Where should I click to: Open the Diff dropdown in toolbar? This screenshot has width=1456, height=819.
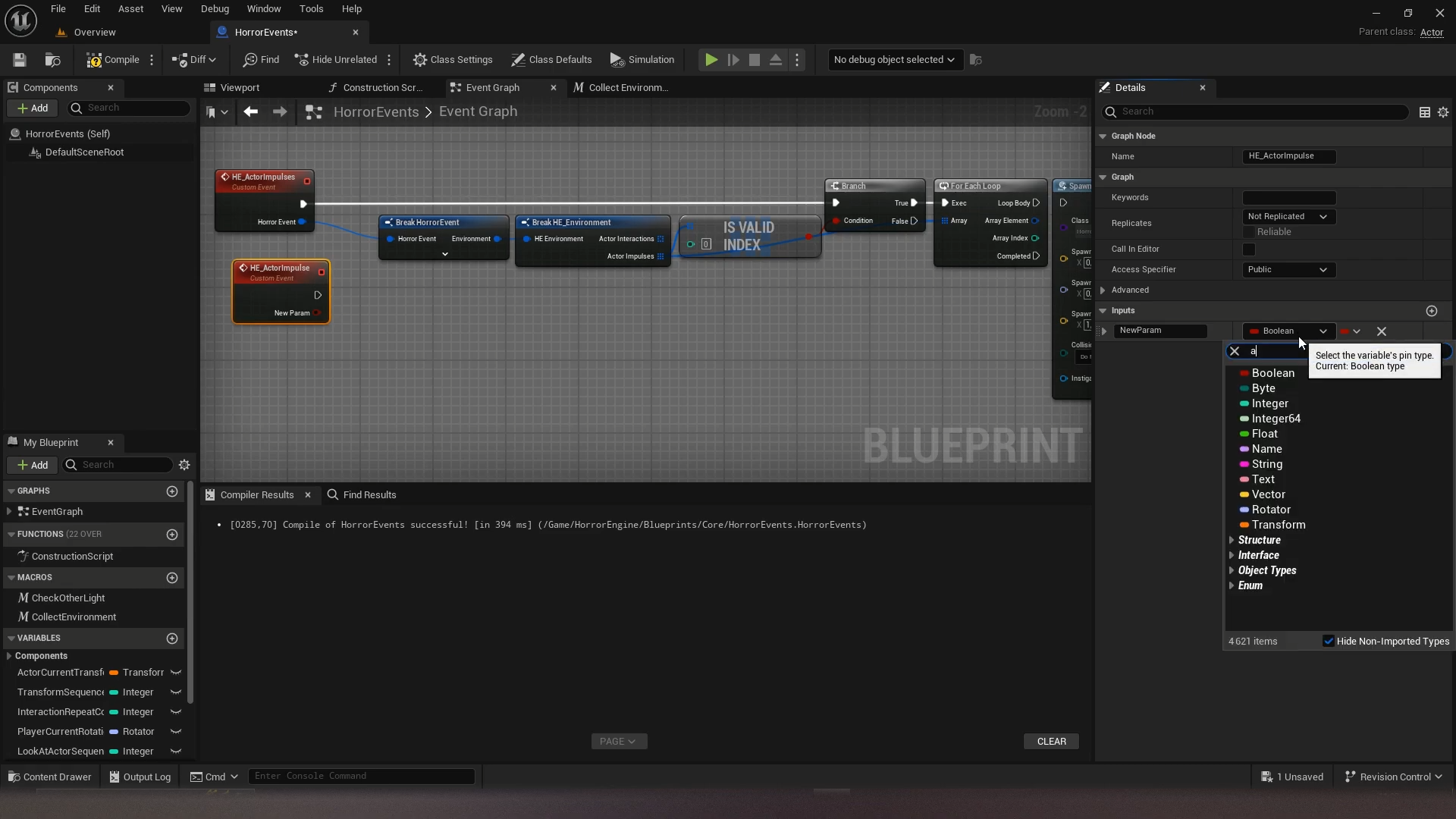point(195,60)
